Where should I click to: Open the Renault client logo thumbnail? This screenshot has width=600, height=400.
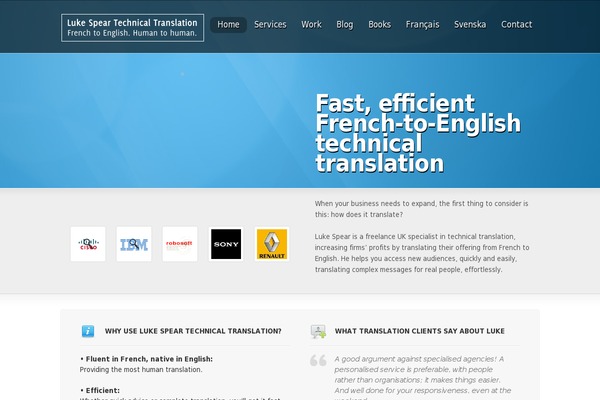point(272,244)
